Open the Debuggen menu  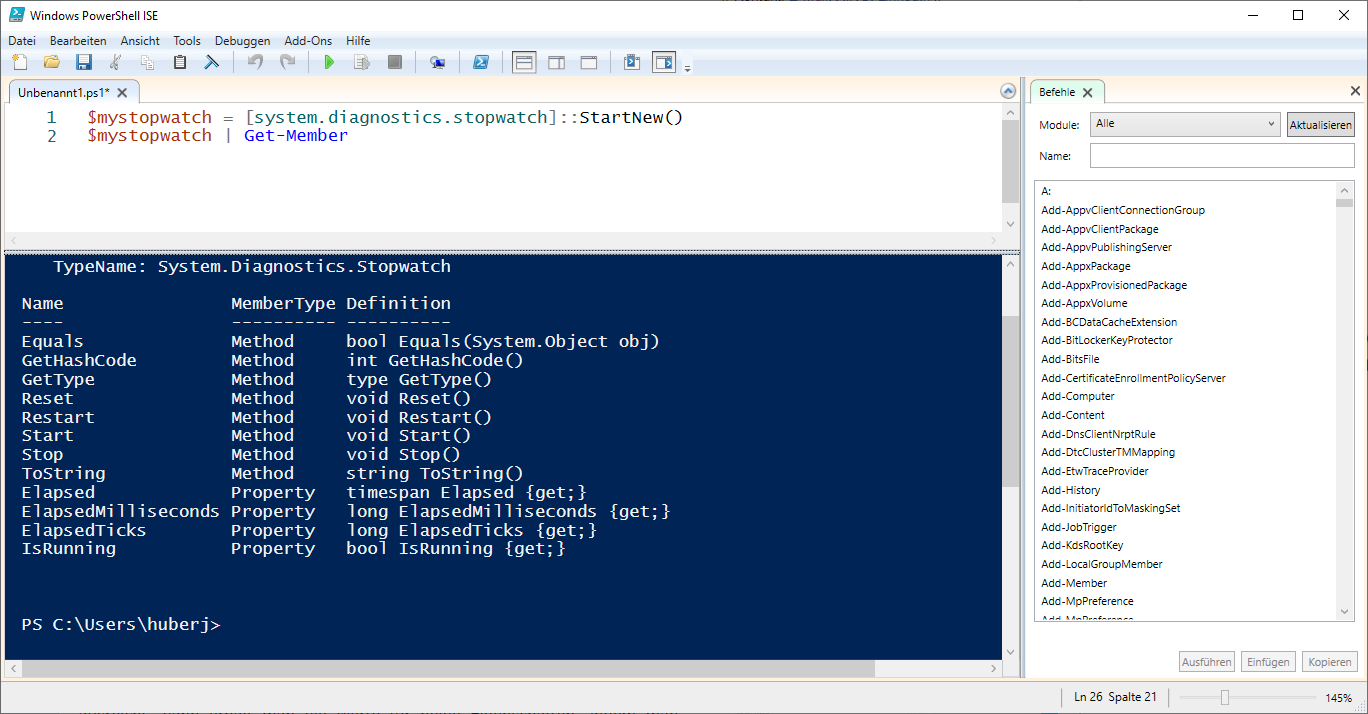242,40
